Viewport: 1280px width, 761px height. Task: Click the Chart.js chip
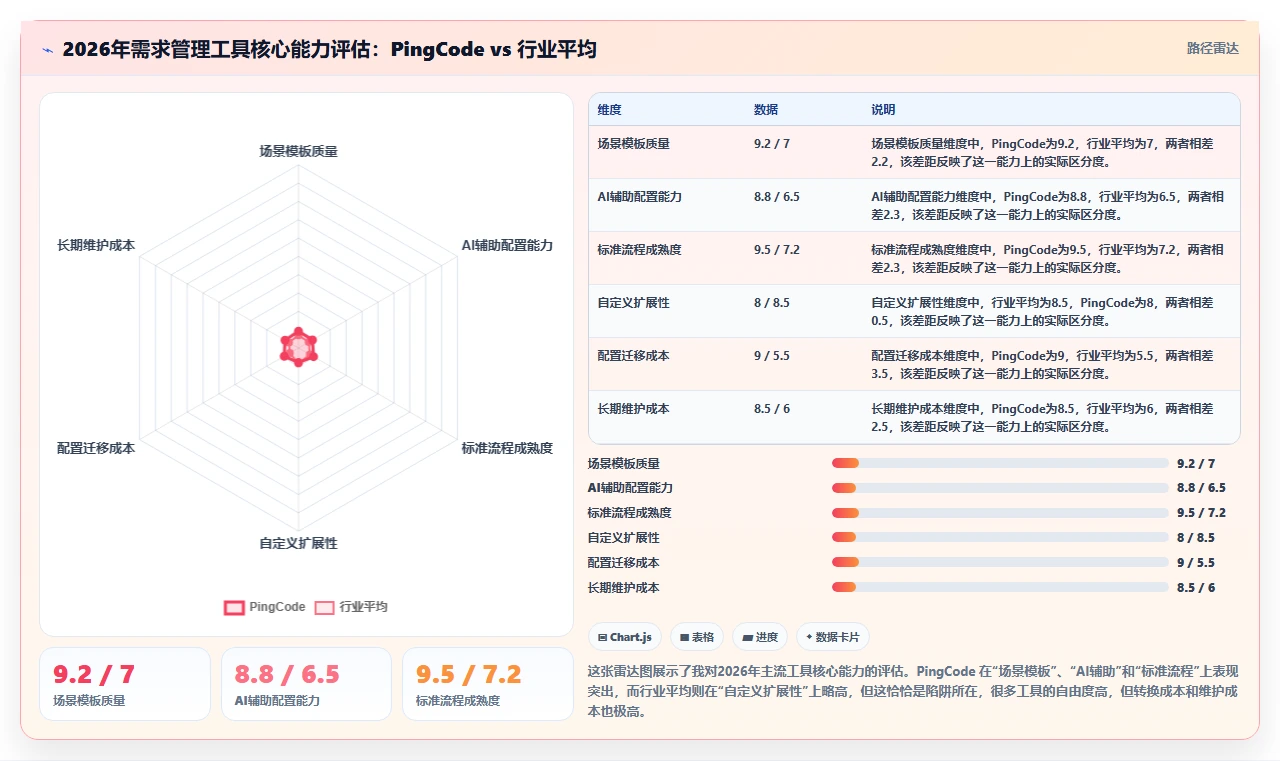tap(624, 637)
